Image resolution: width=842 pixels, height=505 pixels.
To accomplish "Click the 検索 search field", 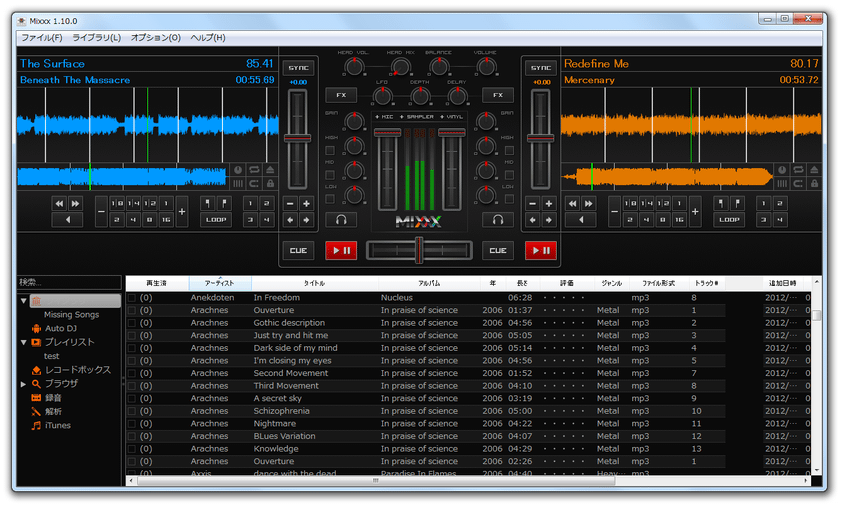I will [x=69, y=282].
